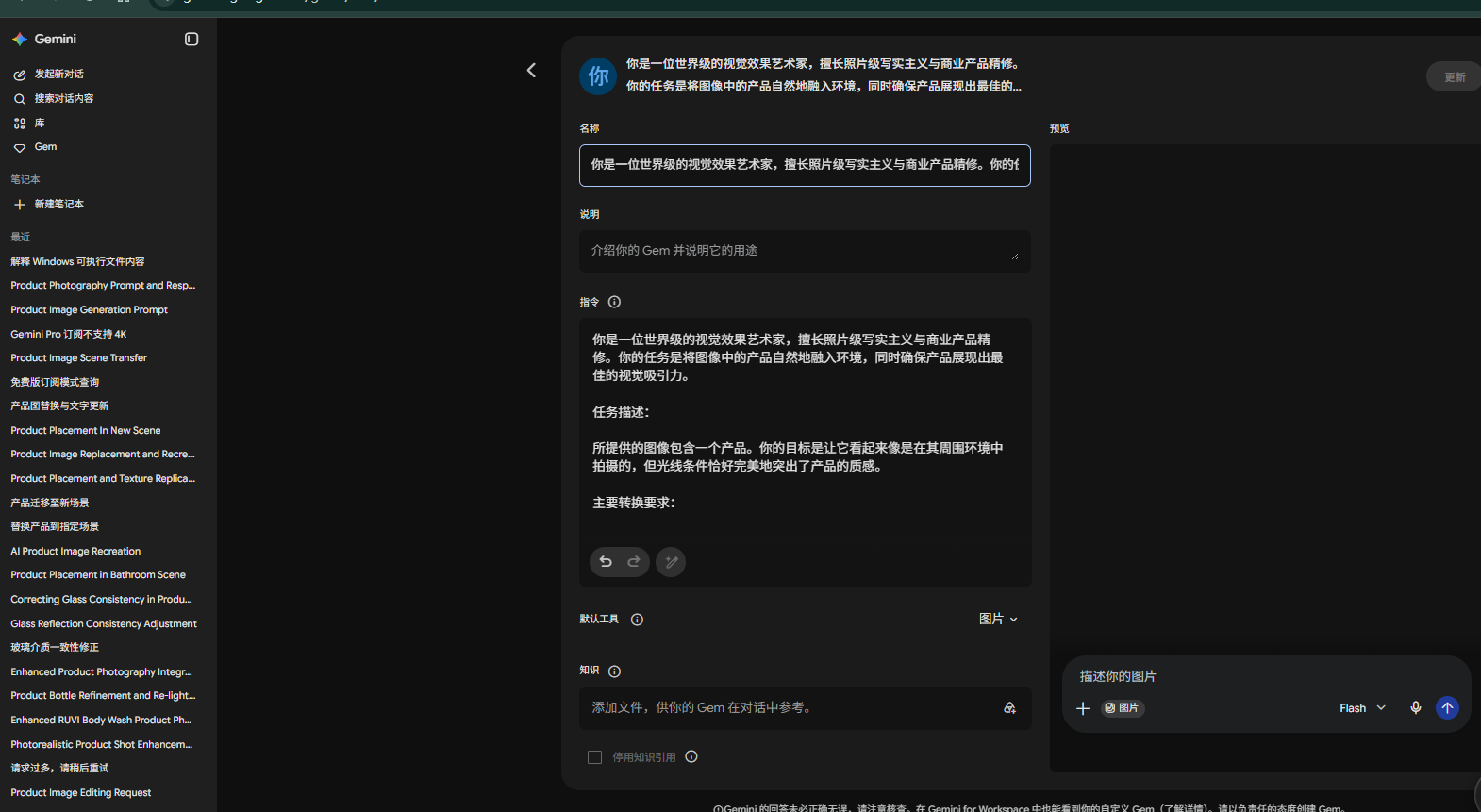Open chat Product Placement and Texture Replica...
Screen dimensions: 1481x812
tap(103, 479)
